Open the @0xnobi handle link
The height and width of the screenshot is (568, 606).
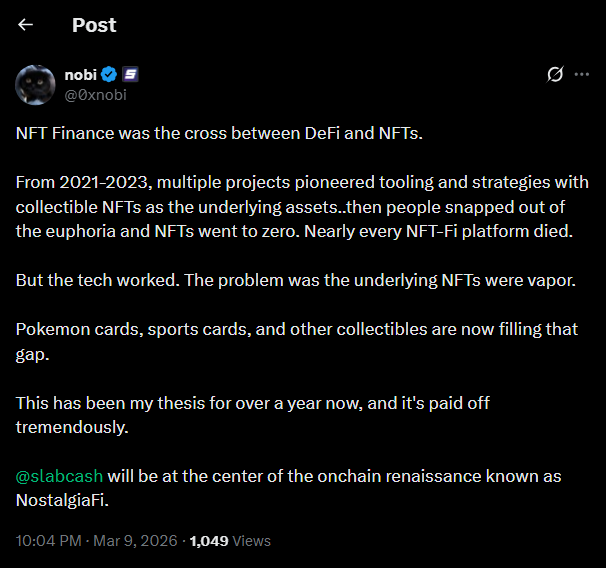96,94
